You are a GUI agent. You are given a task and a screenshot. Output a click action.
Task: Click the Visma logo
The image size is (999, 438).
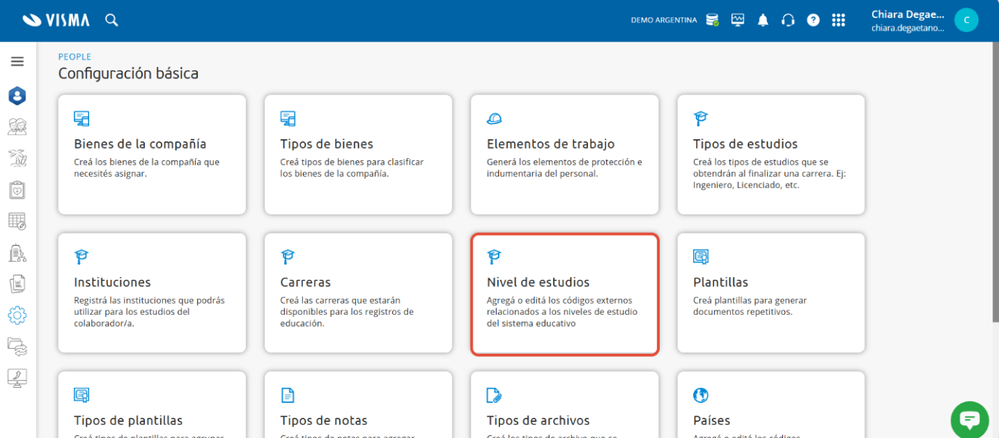click(56, 20)
